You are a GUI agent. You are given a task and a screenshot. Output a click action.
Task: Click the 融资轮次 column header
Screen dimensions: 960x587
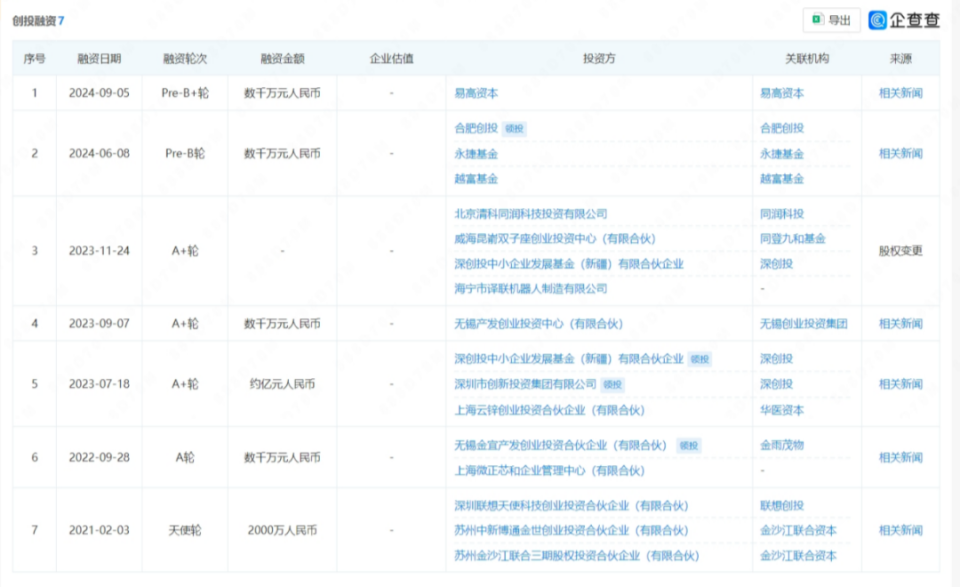click(185, 59)
